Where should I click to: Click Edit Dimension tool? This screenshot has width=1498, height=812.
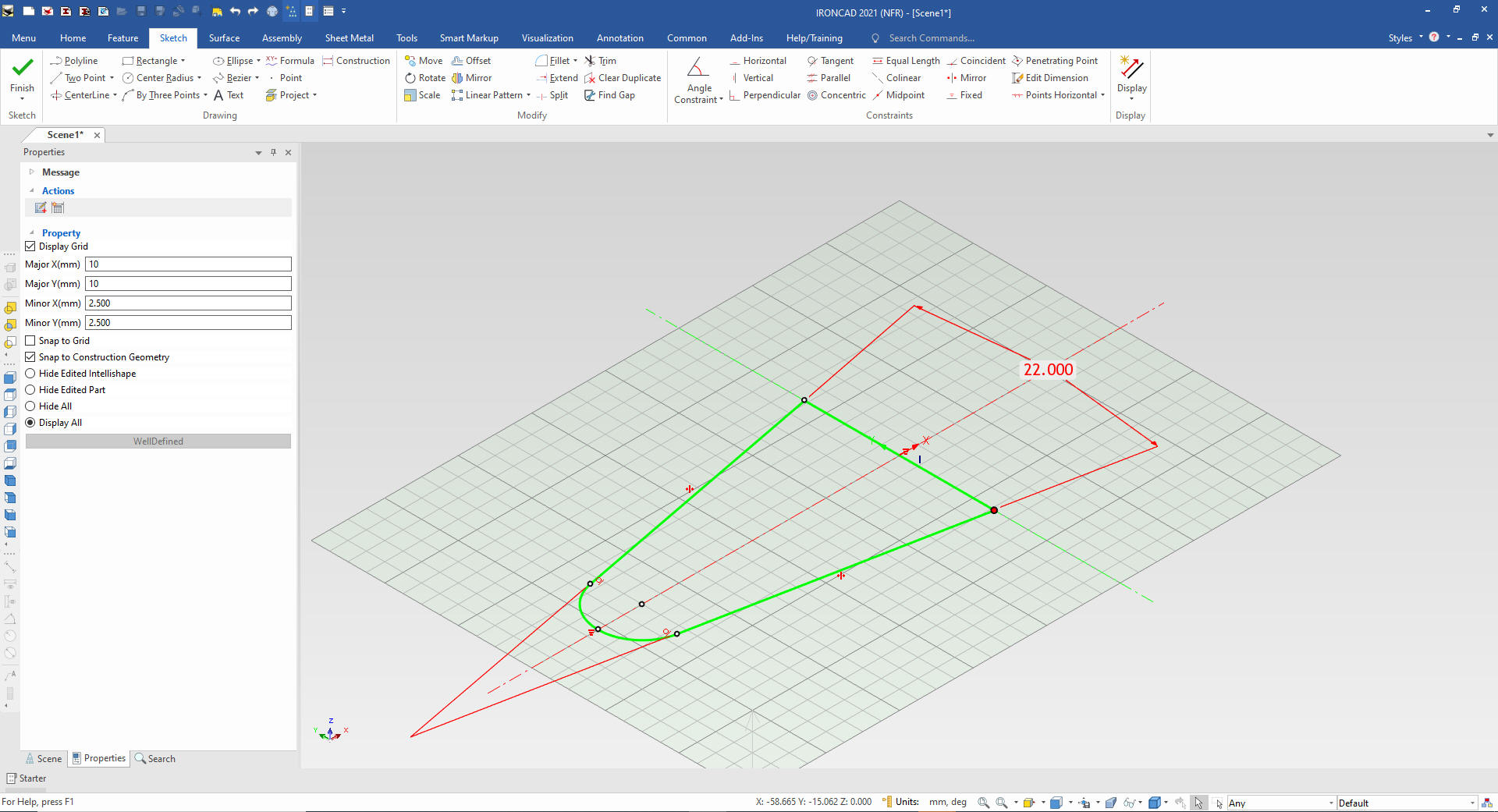pyautogui.click(x=1049, y=78)
